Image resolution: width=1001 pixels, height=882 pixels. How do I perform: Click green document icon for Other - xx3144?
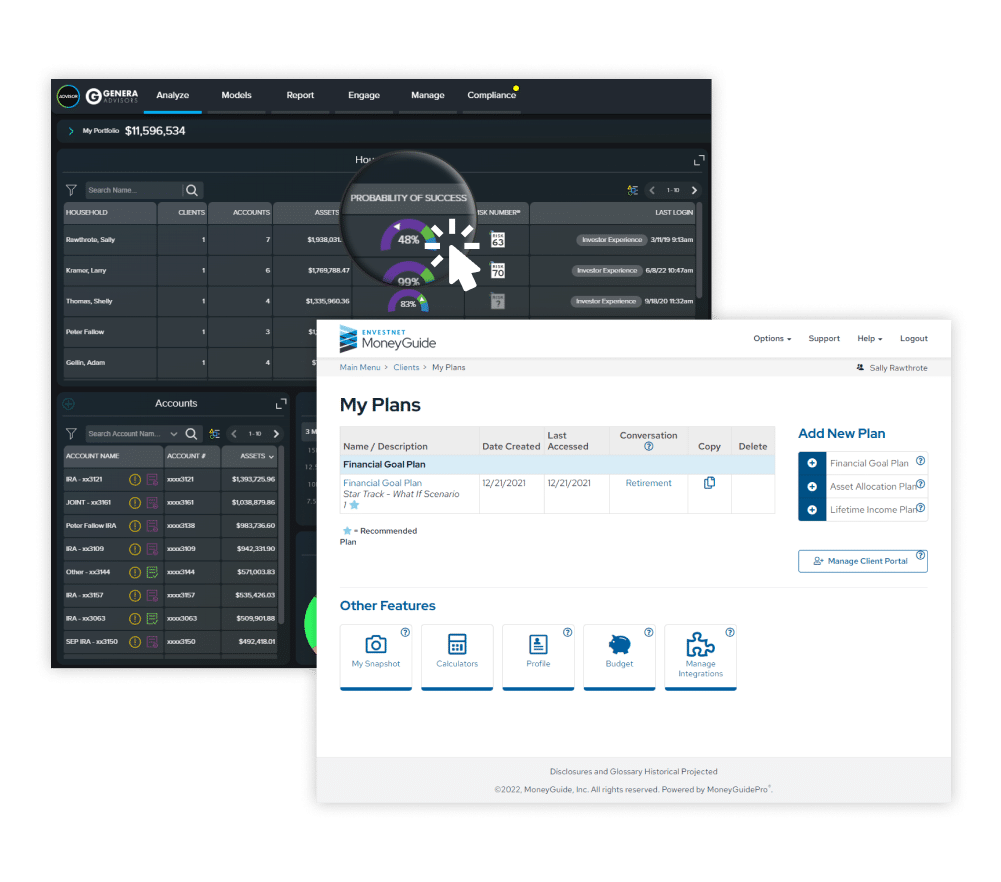coord(152,572)
